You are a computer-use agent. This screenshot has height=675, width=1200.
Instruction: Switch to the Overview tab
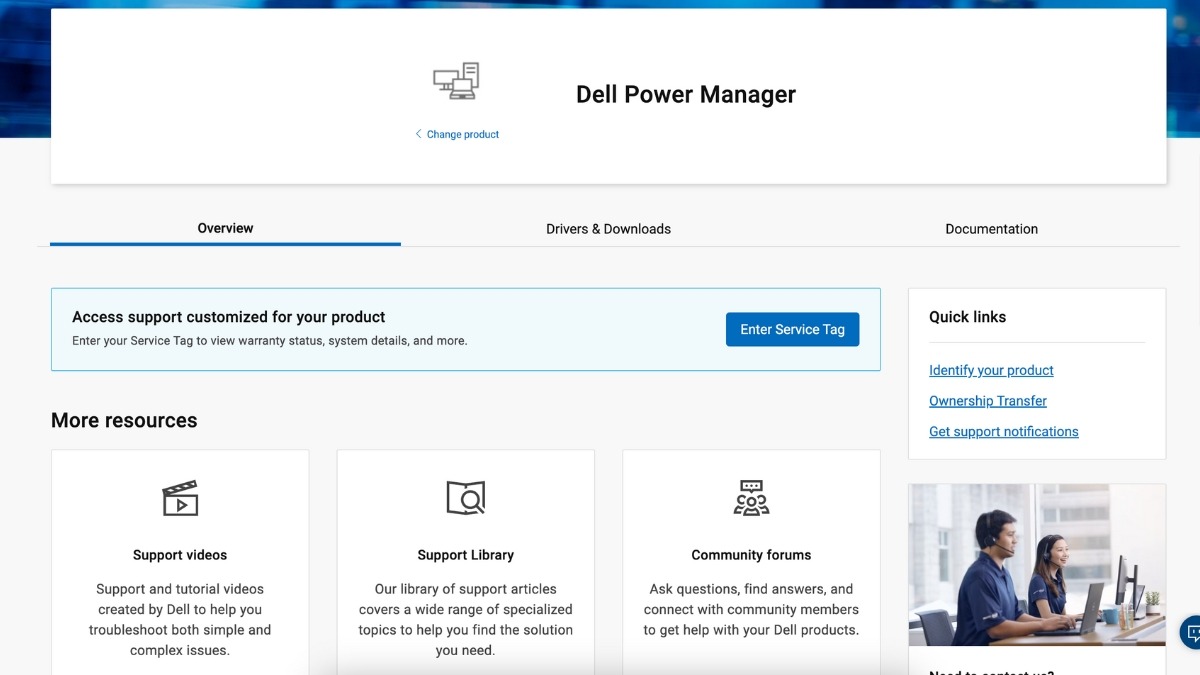coord(225,228)
